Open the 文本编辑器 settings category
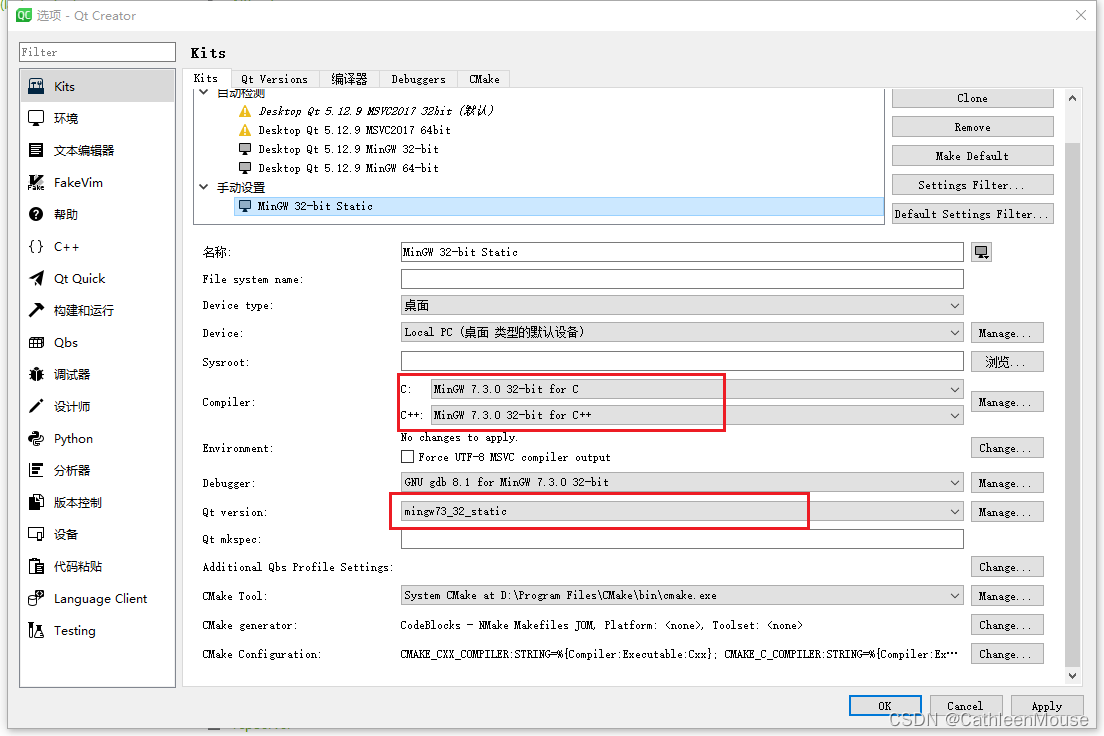1104x736 pixels. tap(97, 150)
